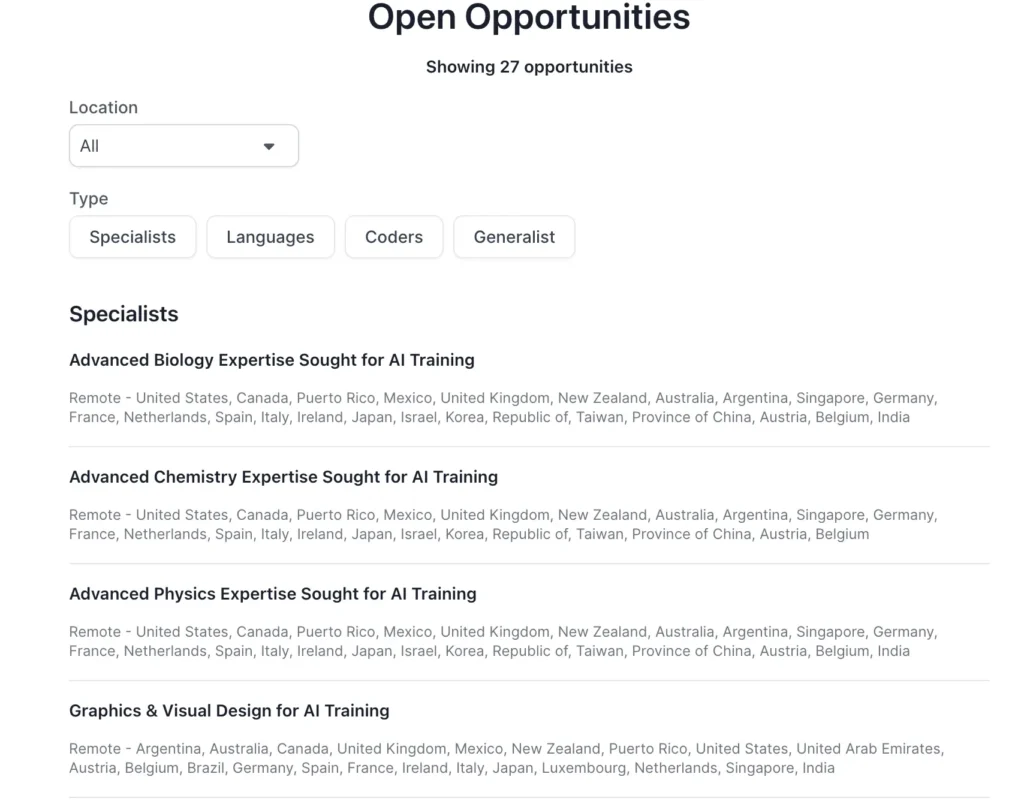Toggle the Coders filter

pos(393,237)
